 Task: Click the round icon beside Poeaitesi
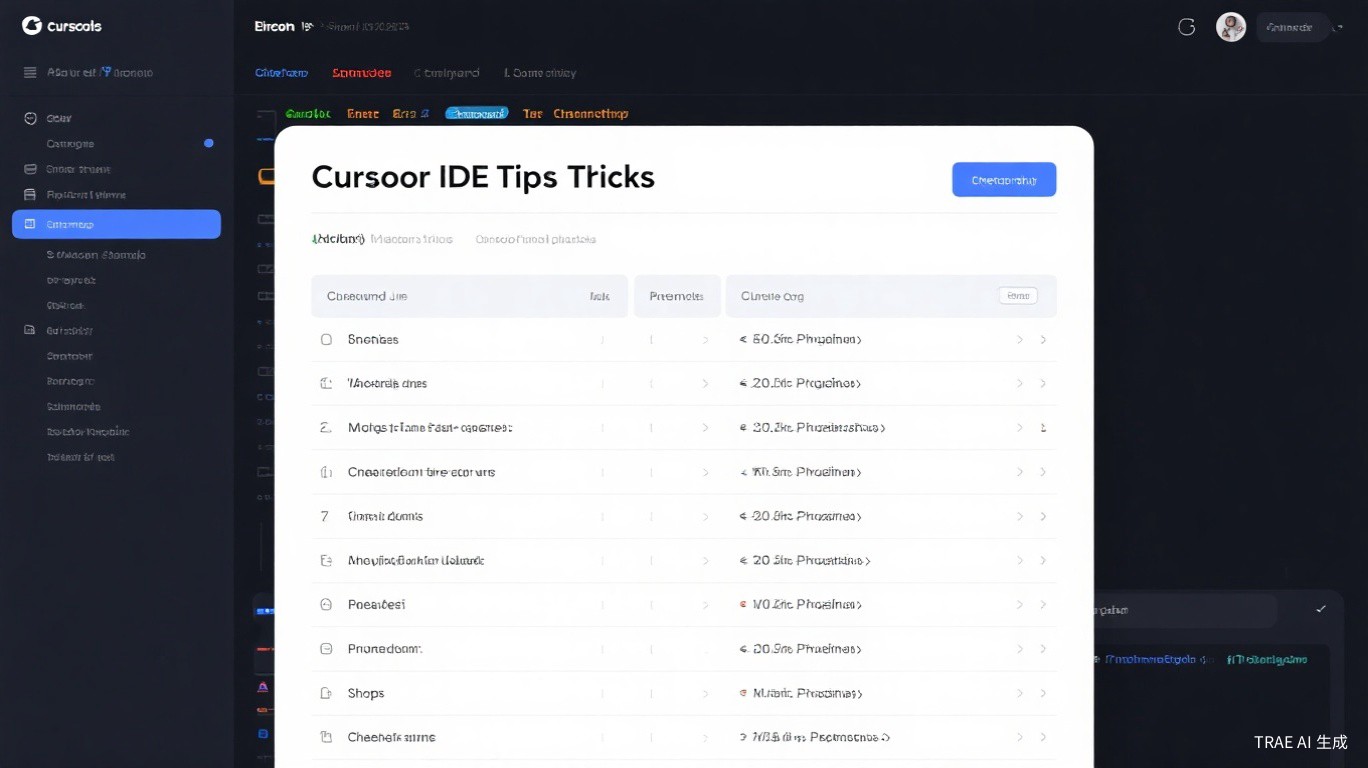(x=325, y=604)
